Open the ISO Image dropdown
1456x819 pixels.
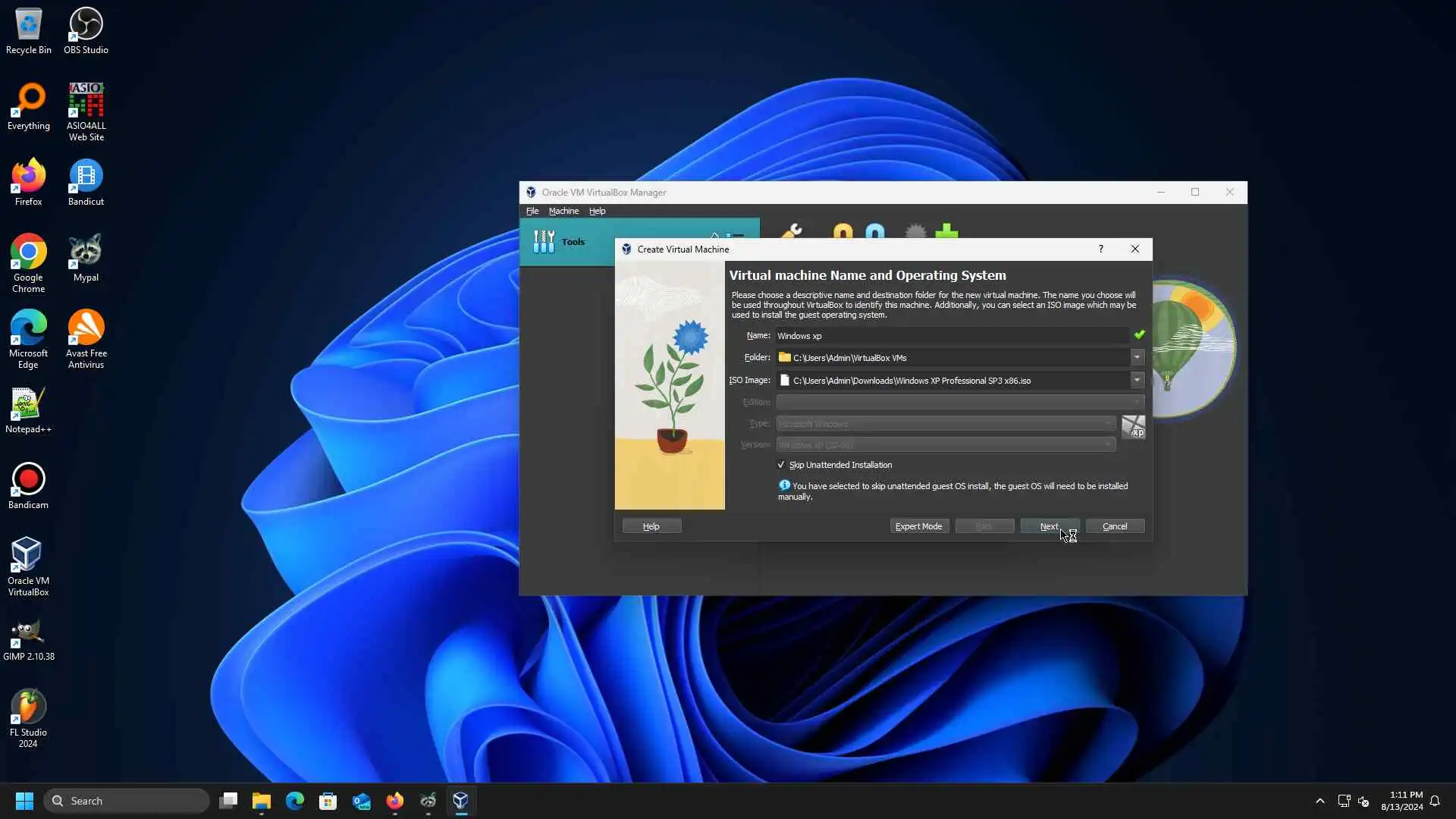tap(1136, 380)
